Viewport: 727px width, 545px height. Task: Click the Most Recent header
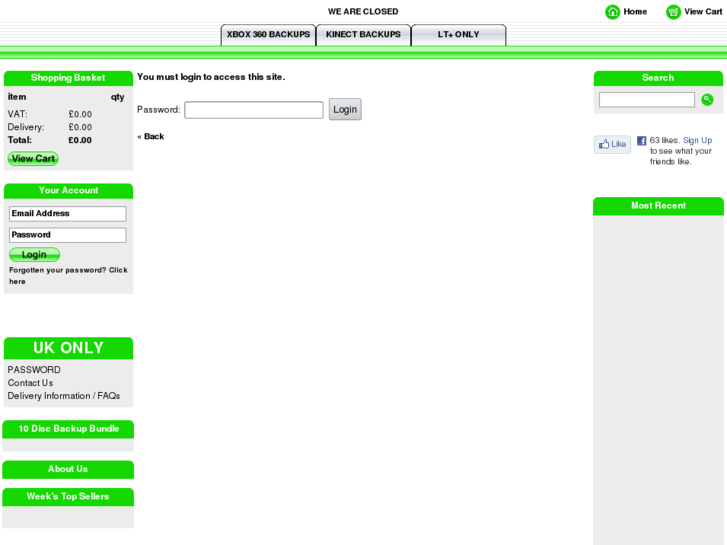(658, 206)
